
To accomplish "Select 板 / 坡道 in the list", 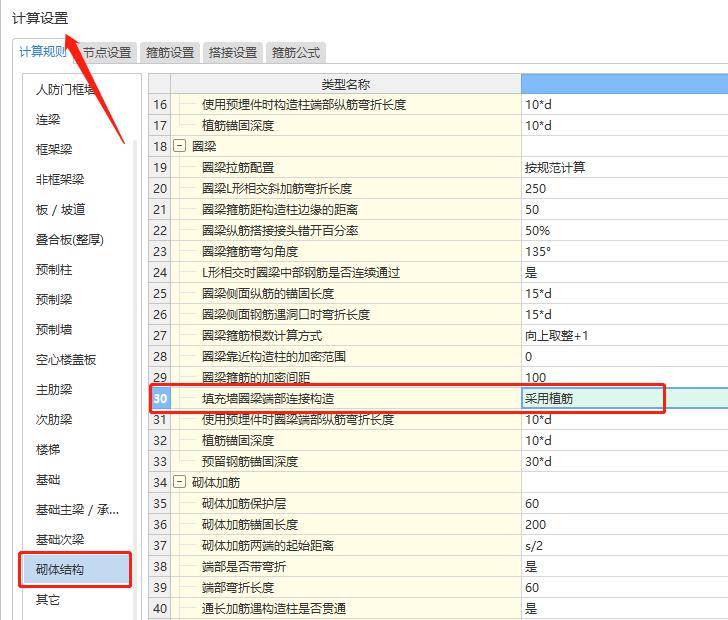I will pyautogui.click(x=61, y=210).
